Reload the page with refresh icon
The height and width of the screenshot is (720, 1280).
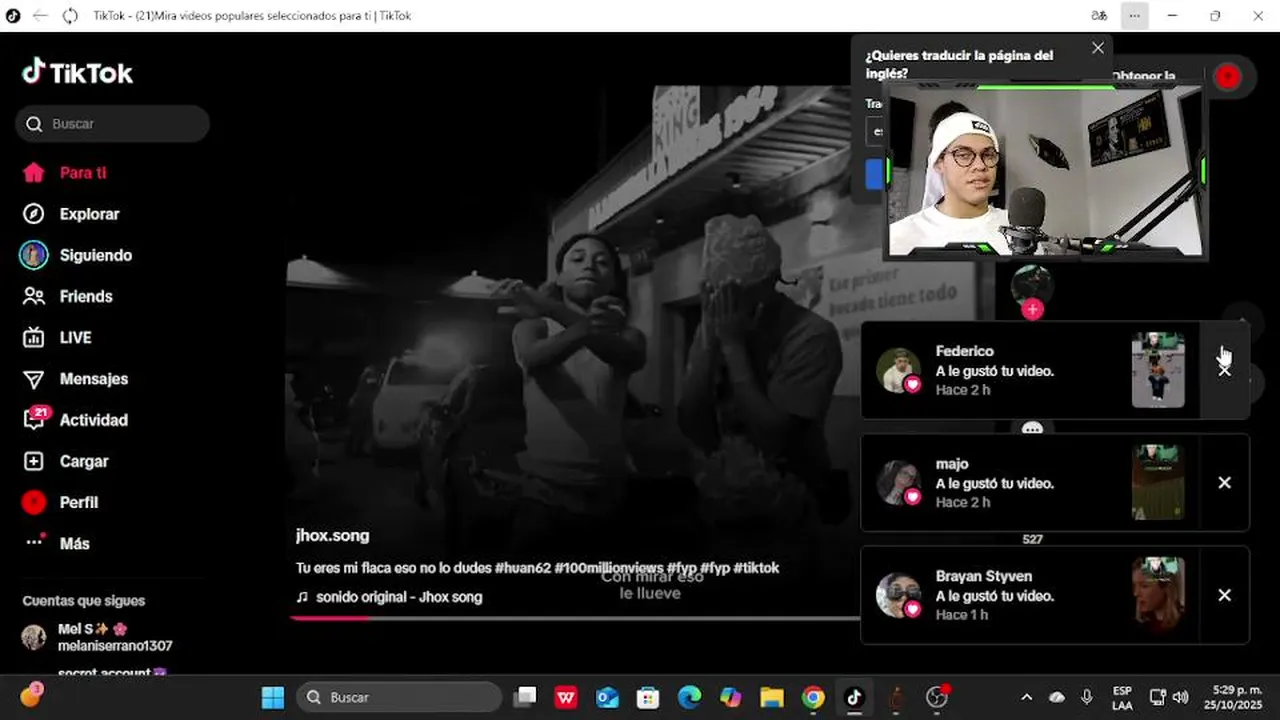point(70,15)
